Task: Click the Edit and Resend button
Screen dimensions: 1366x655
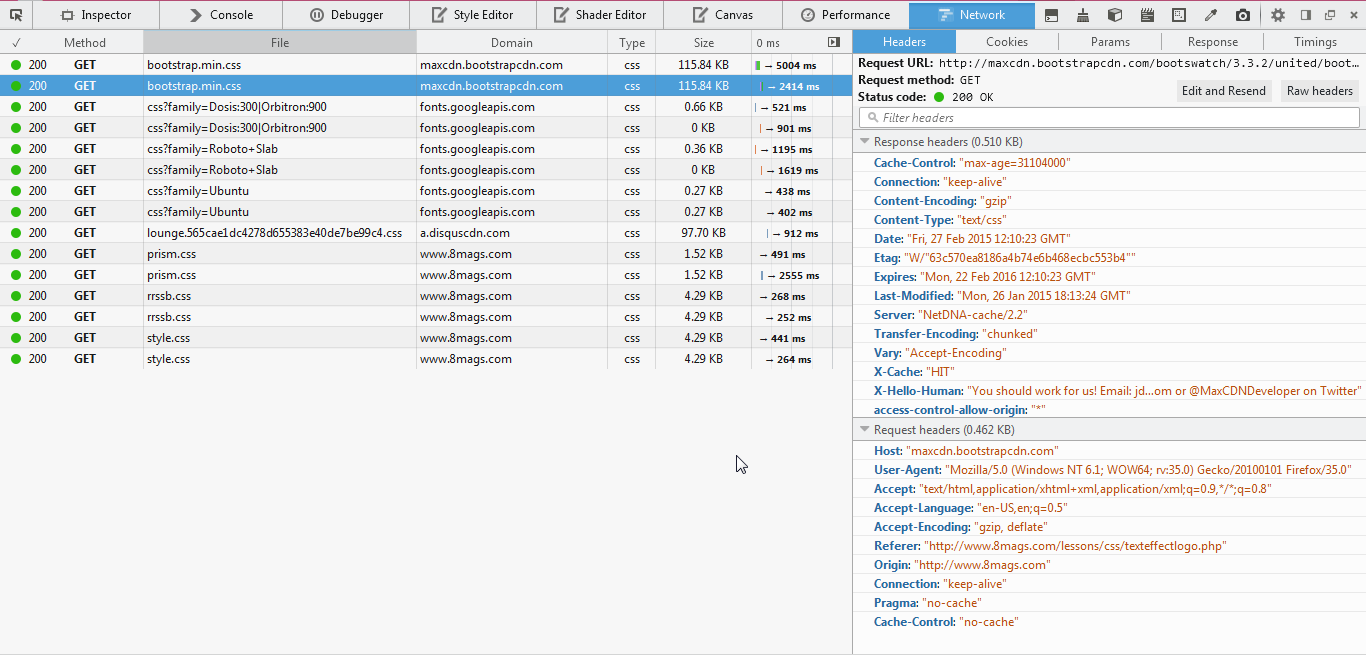Action: 1223,91
